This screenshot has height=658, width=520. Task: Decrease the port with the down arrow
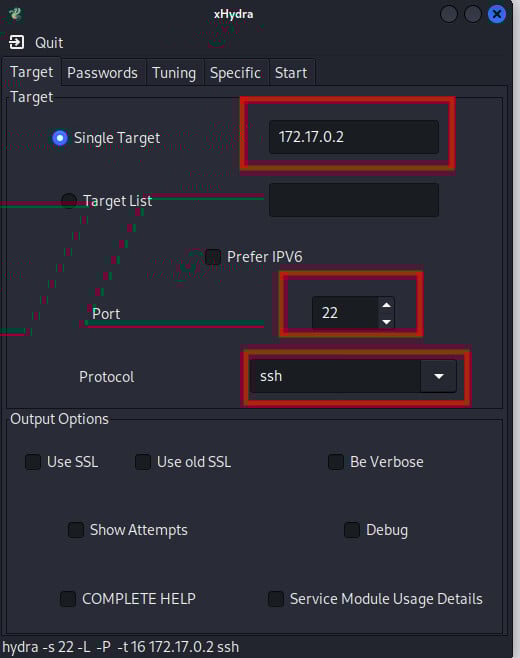(x=386, y=322)
